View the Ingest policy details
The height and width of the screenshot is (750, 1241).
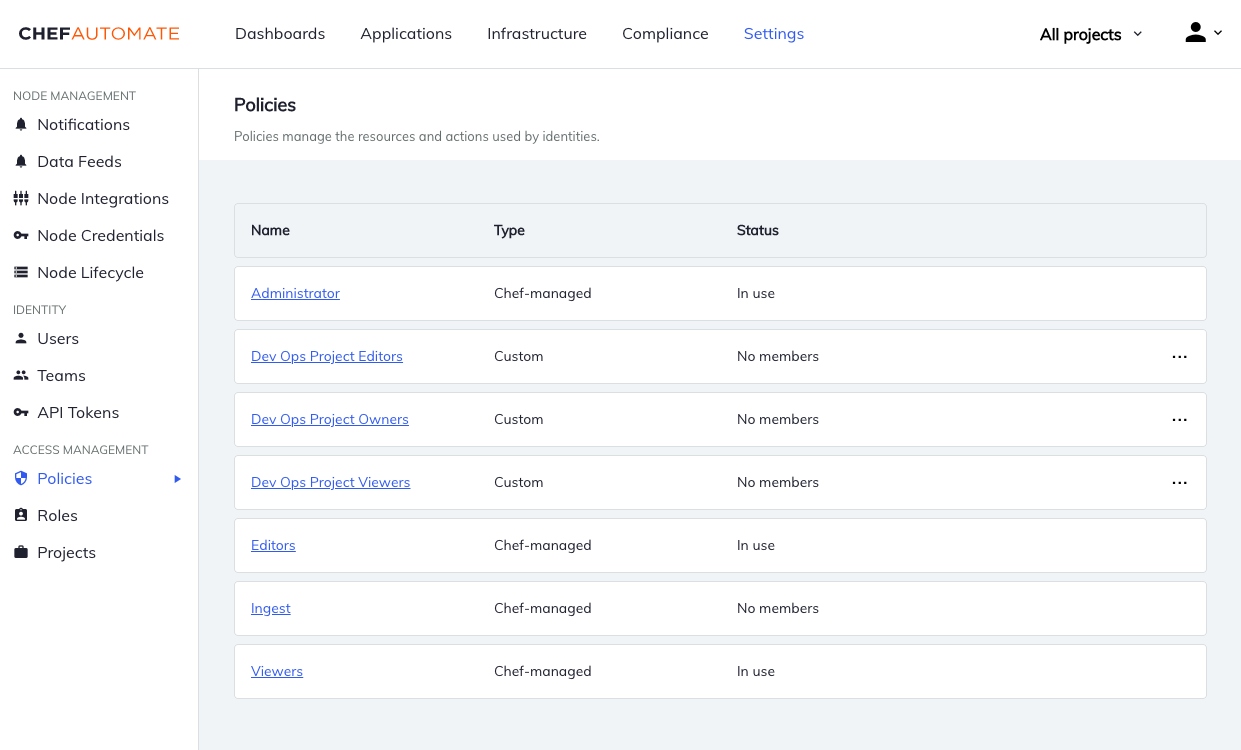point(270,608)
